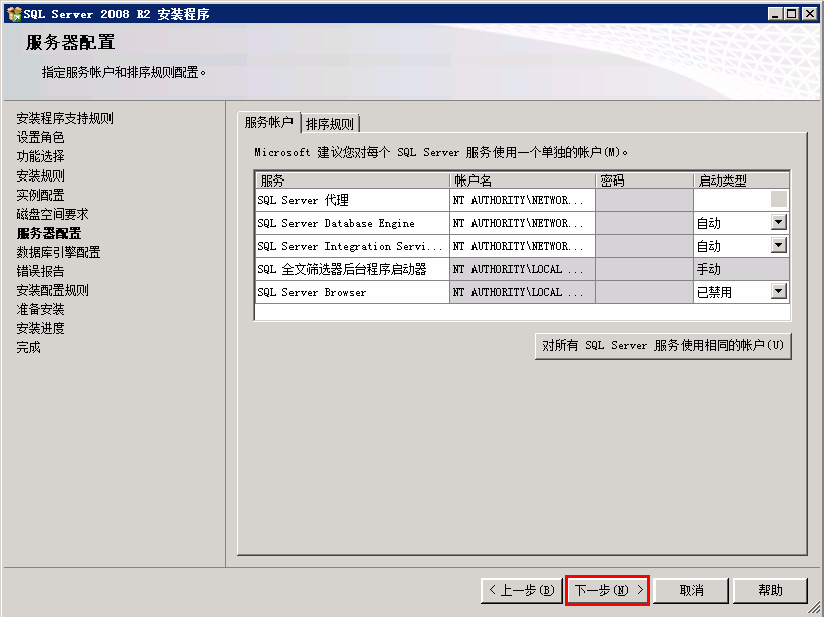
Task: Click password field for SQL Server 代理
Action: tap(644, 200)
